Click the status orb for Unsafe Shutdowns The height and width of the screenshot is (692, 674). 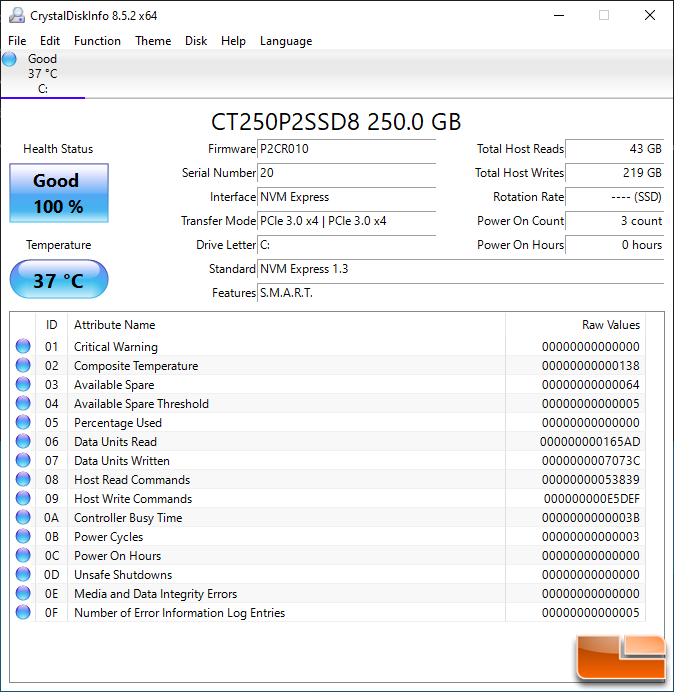[x=23, y=574]
